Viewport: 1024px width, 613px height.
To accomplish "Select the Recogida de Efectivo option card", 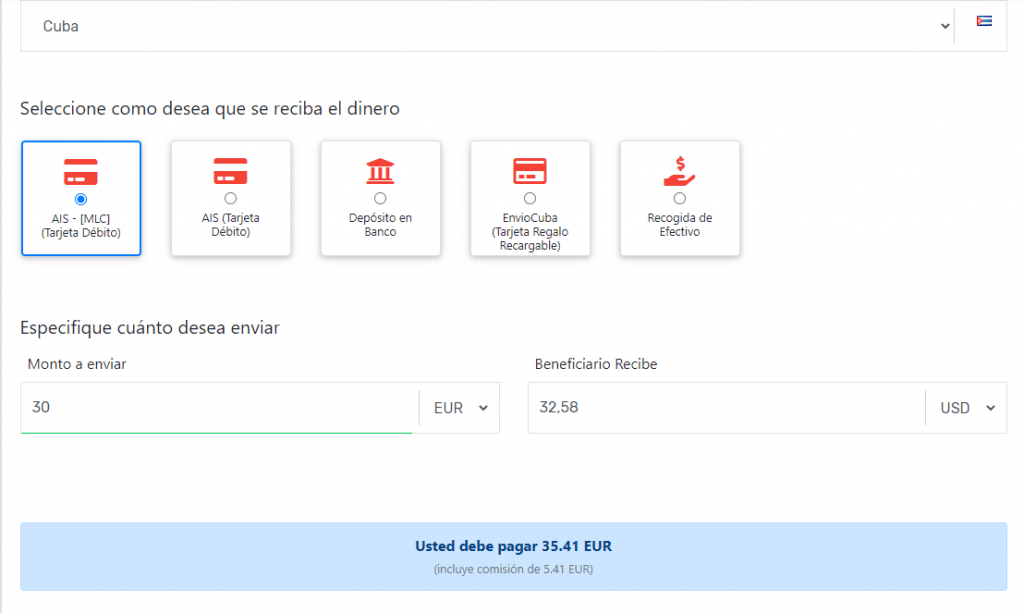I will coord(680,198).
